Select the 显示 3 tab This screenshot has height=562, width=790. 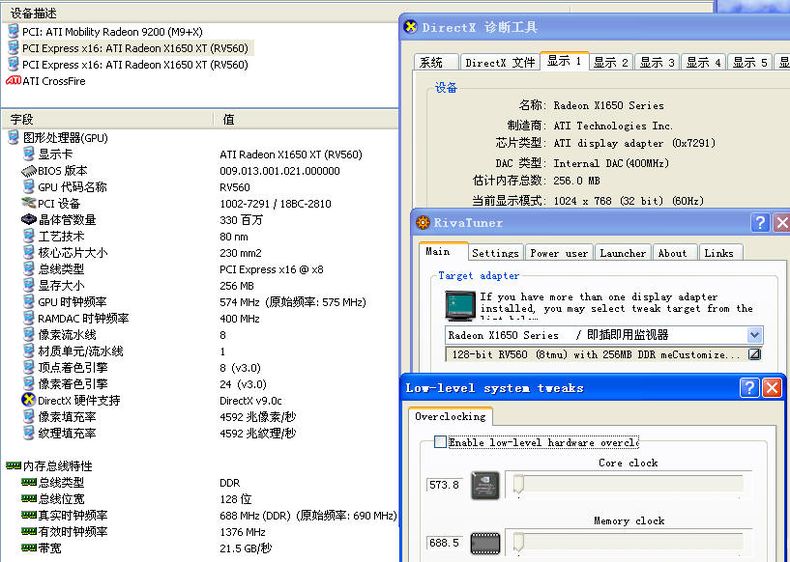657,63
